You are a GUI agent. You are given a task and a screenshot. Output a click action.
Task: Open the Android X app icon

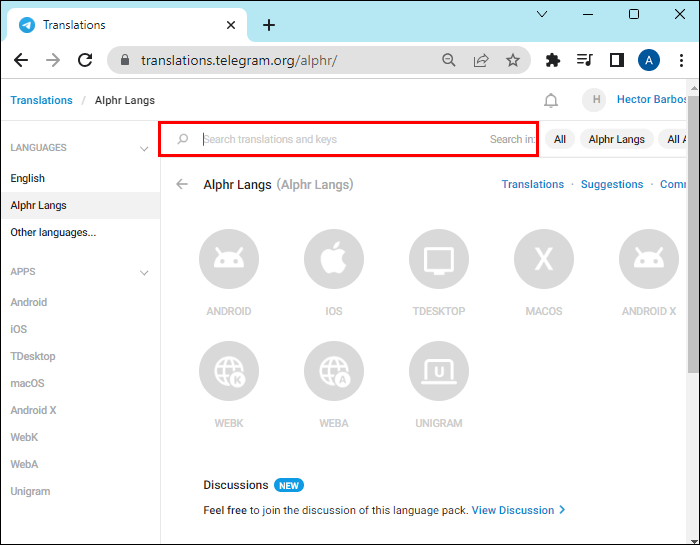coord(649,259)
